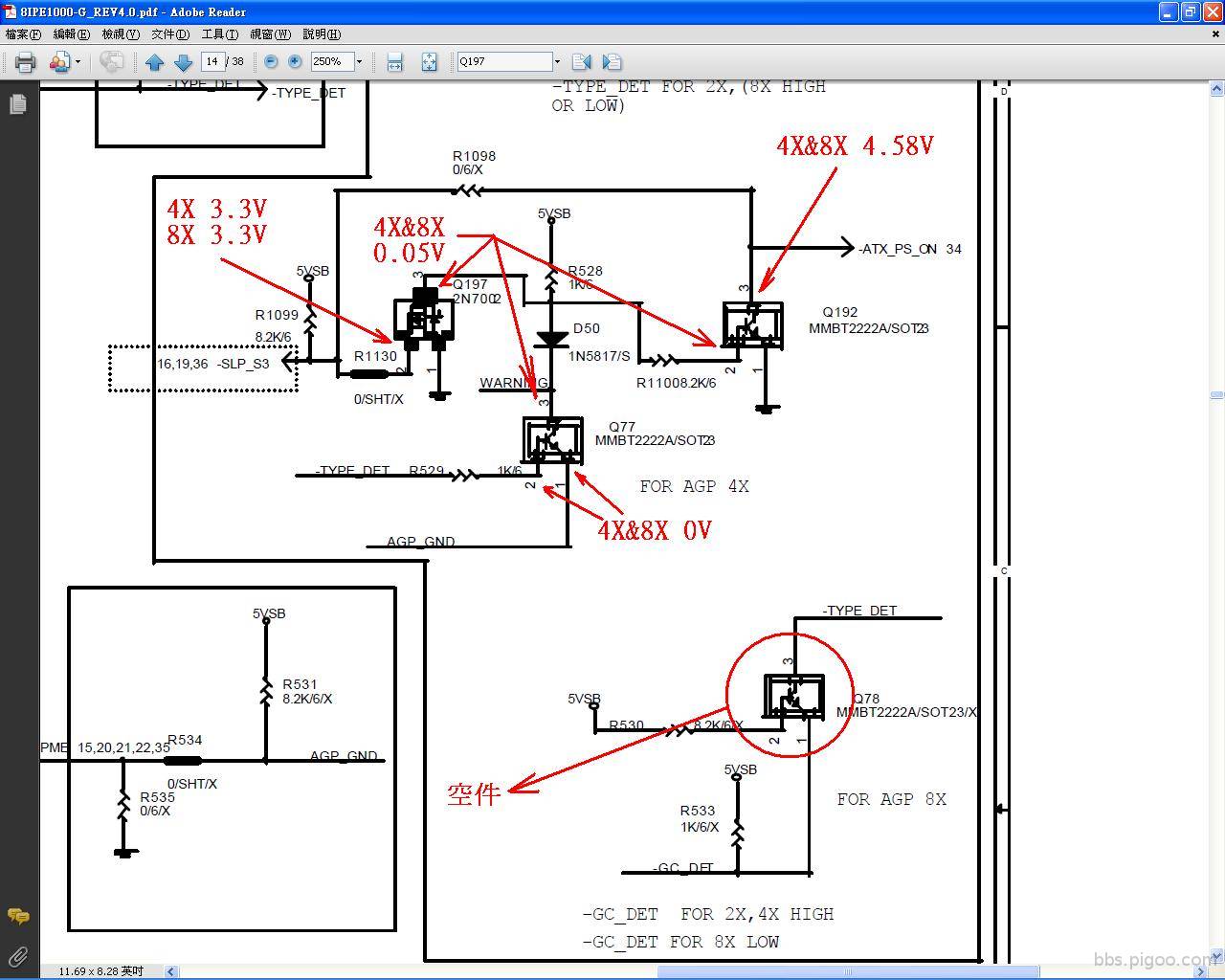Click the Fit Width scrolling icon
The height and width of the screenshot is (980, 1225).
394,62
